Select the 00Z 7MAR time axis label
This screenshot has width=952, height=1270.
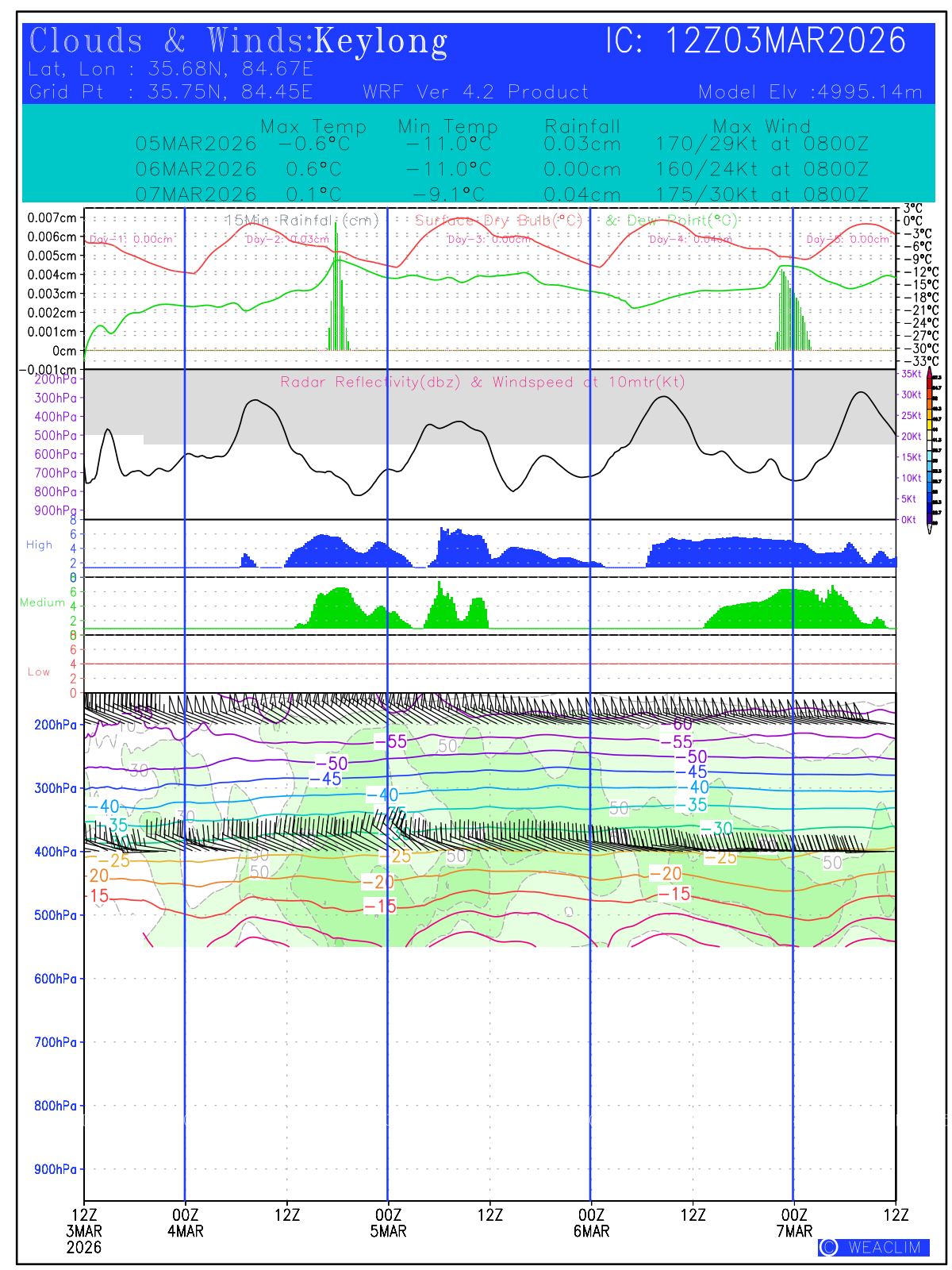pyautogui.click(x=794, y=1222)
